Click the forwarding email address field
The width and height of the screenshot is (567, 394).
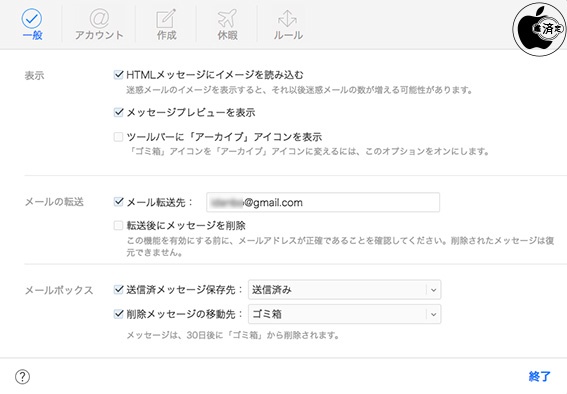click(323, 202)
